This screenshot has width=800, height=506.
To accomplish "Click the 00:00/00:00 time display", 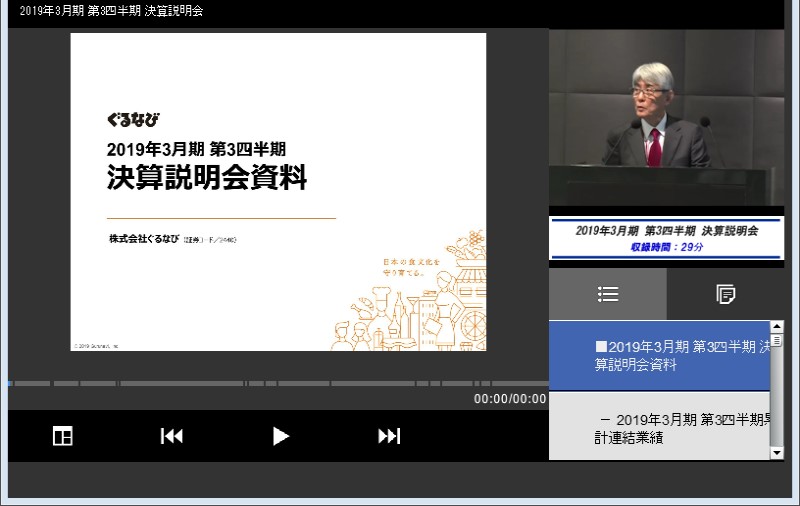I will click(510, 399).
